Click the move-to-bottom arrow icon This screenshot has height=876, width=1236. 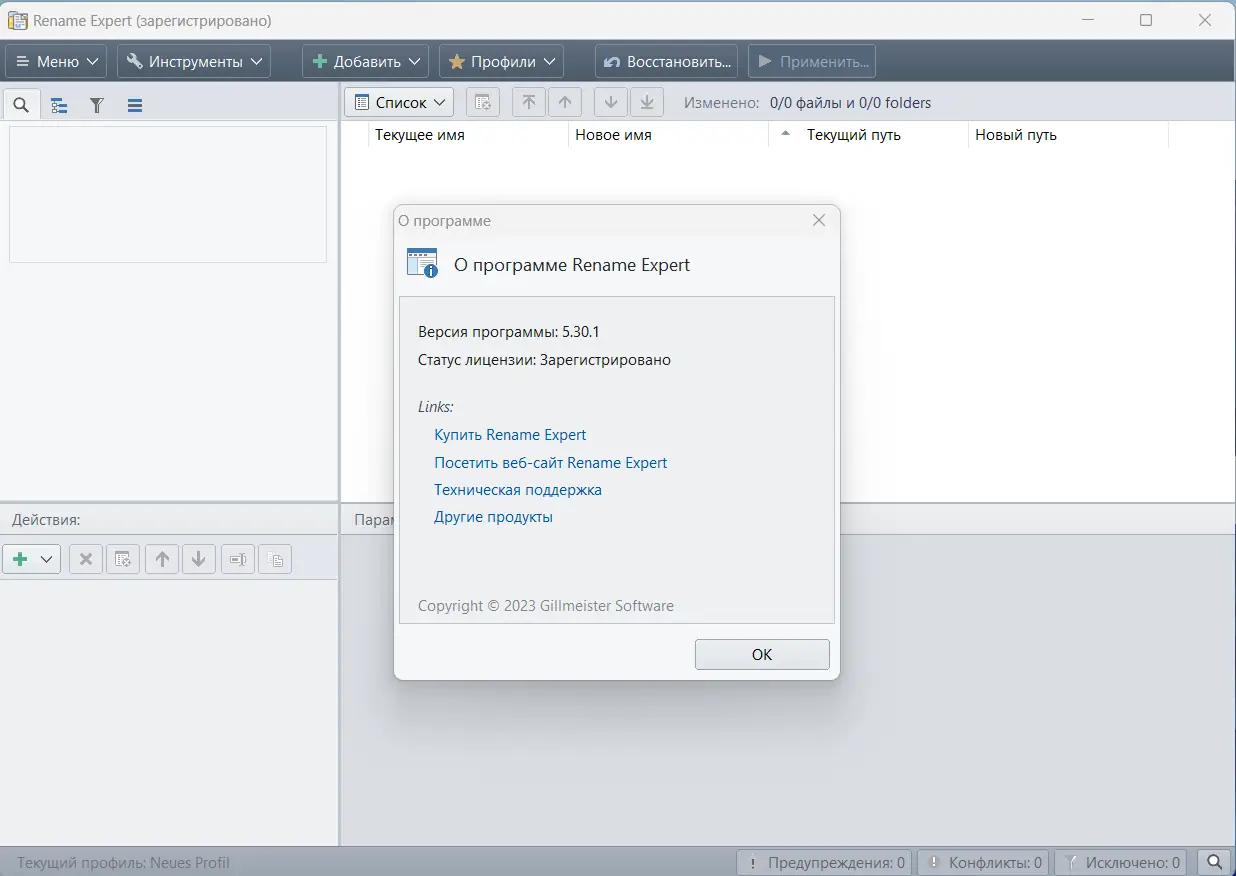(647, 101)
